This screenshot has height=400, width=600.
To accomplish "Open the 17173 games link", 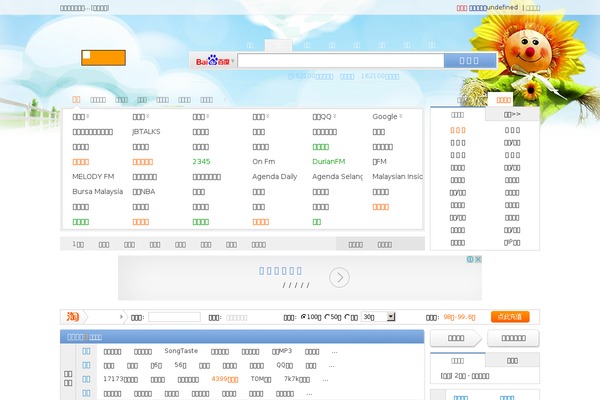I will (121, 379).
